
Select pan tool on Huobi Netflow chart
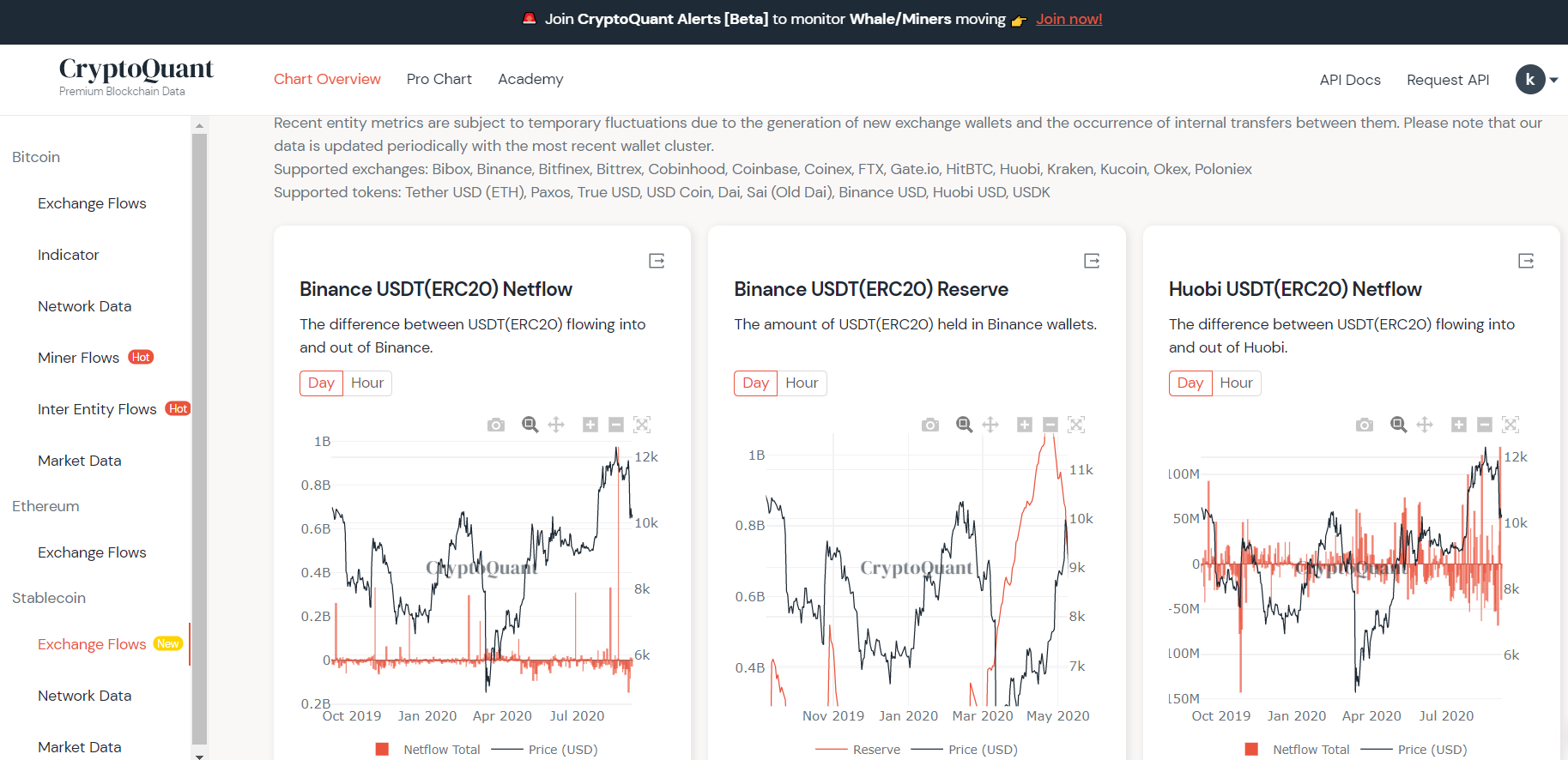tap(1425, 425)
